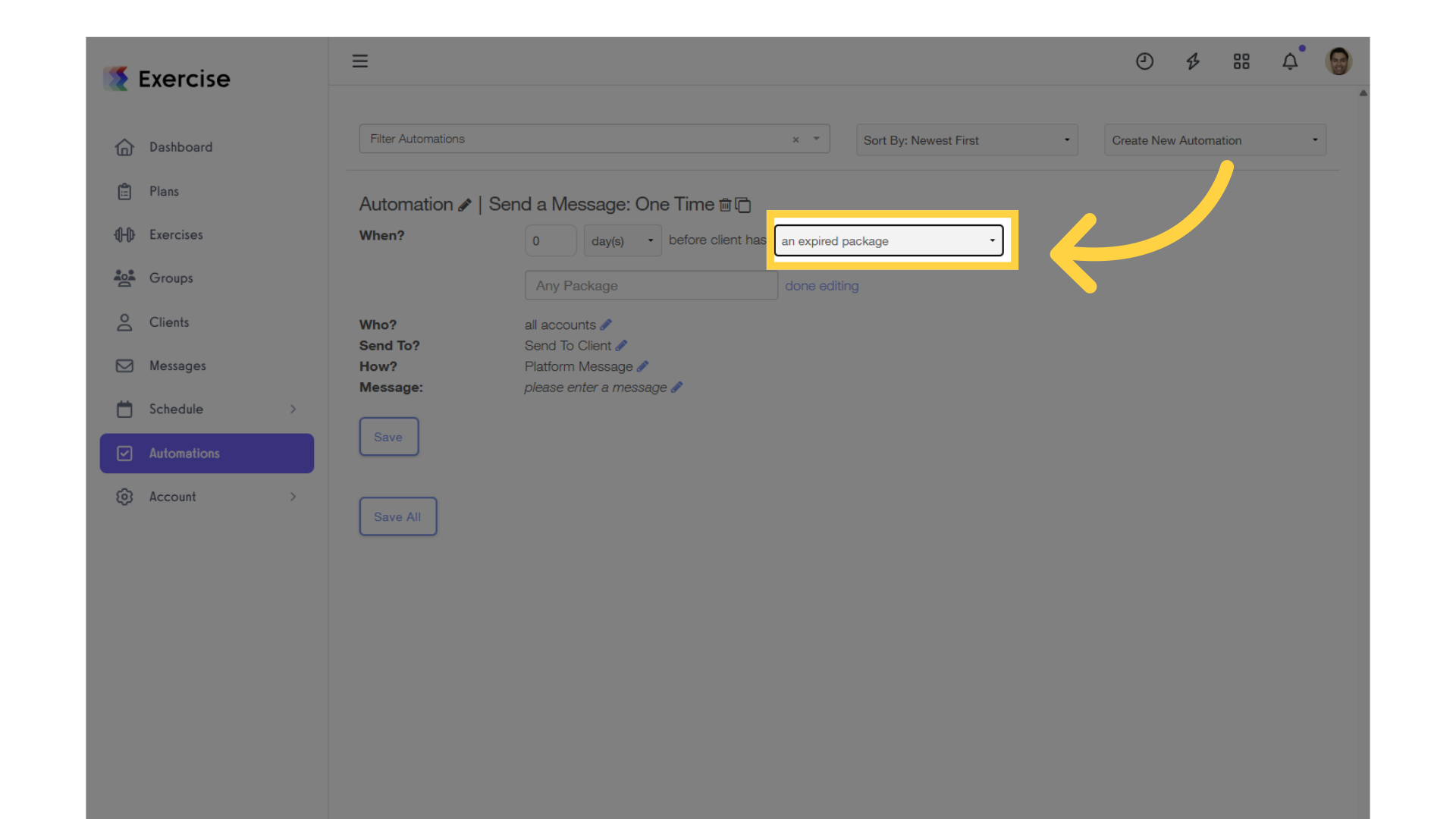Click the user profile avatar
Image resolution: width=1456 pixels, height=819 pixels.
tap(1338, 61)
